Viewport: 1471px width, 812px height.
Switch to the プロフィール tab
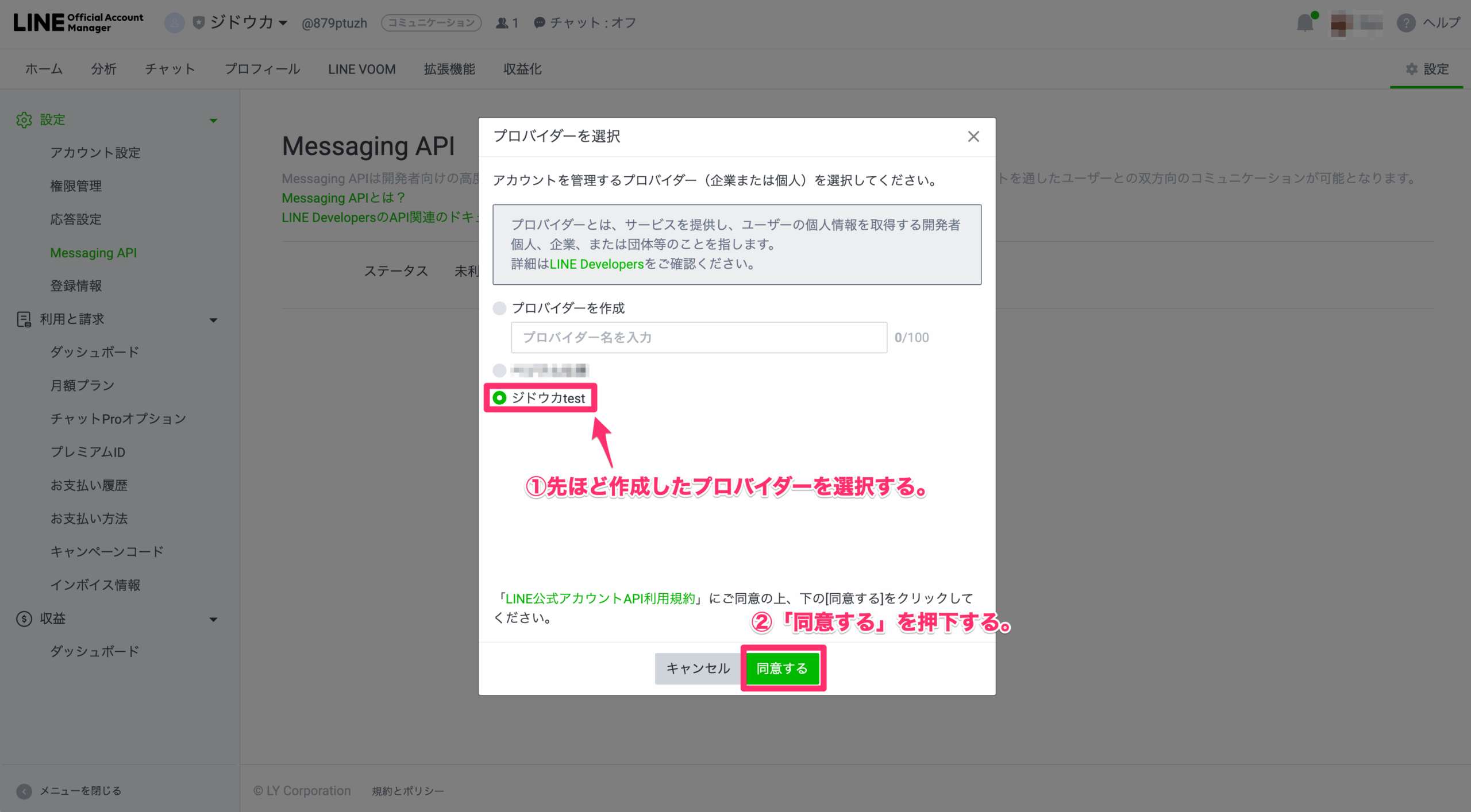262,69
